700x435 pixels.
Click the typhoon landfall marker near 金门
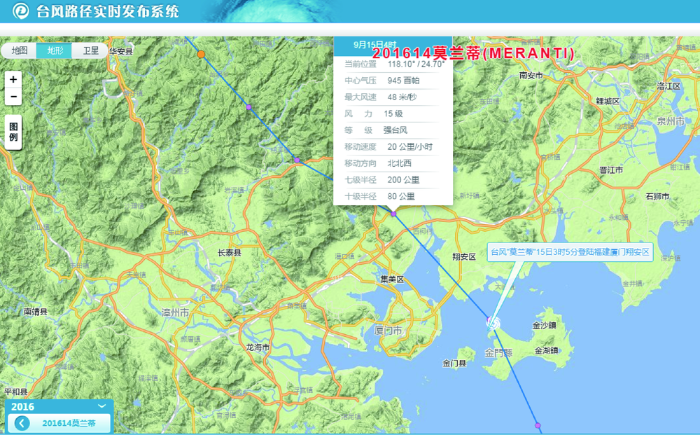tap(492, 321)
